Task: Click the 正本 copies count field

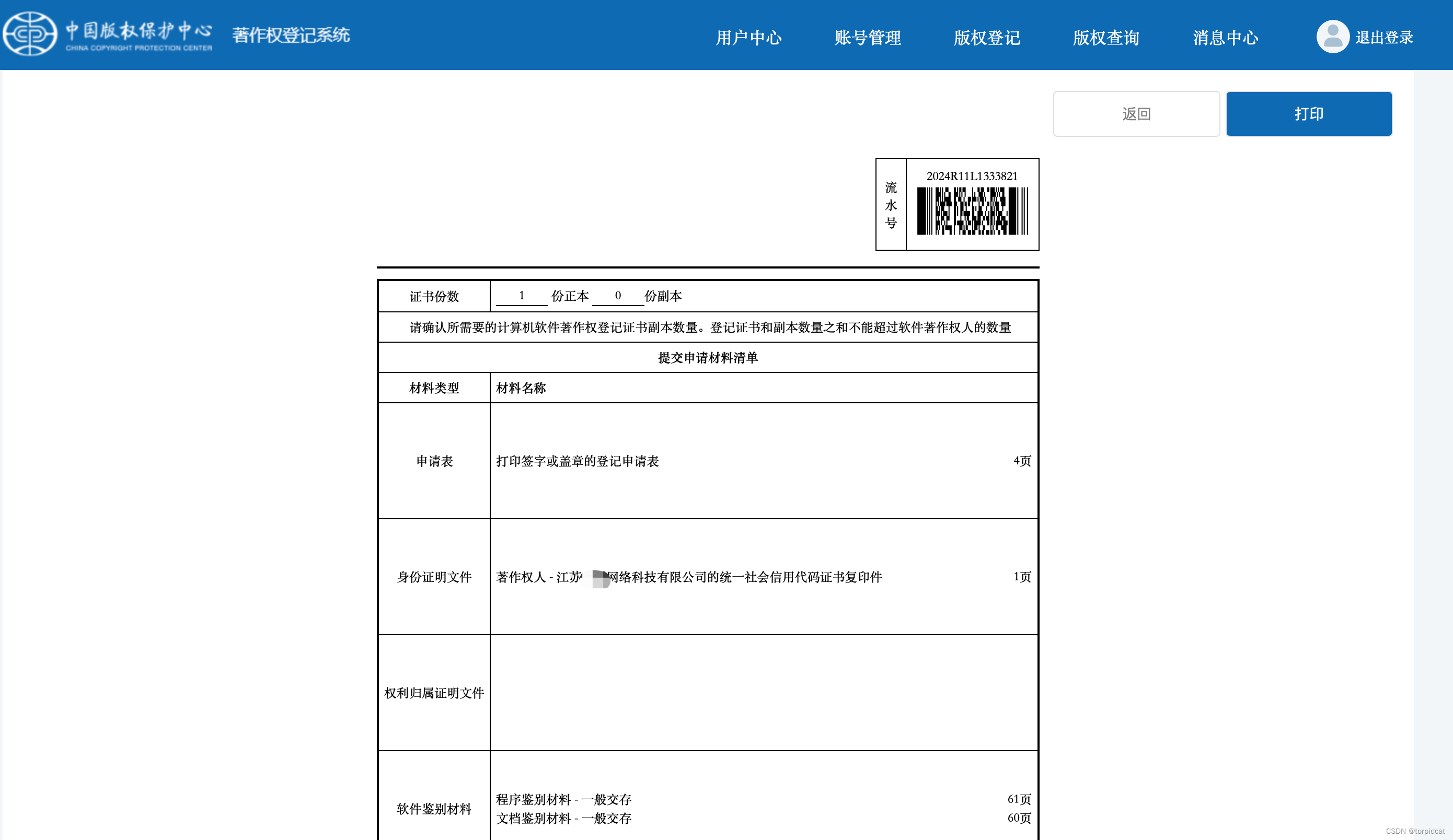Action: coord(521,296)
